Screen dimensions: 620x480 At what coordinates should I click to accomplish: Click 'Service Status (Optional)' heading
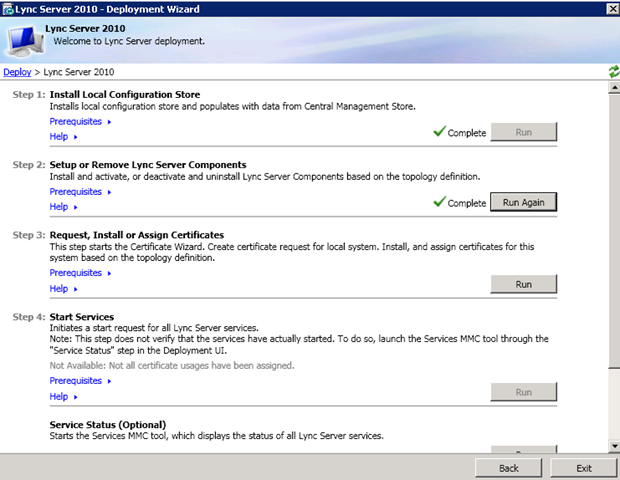[108, 425]
